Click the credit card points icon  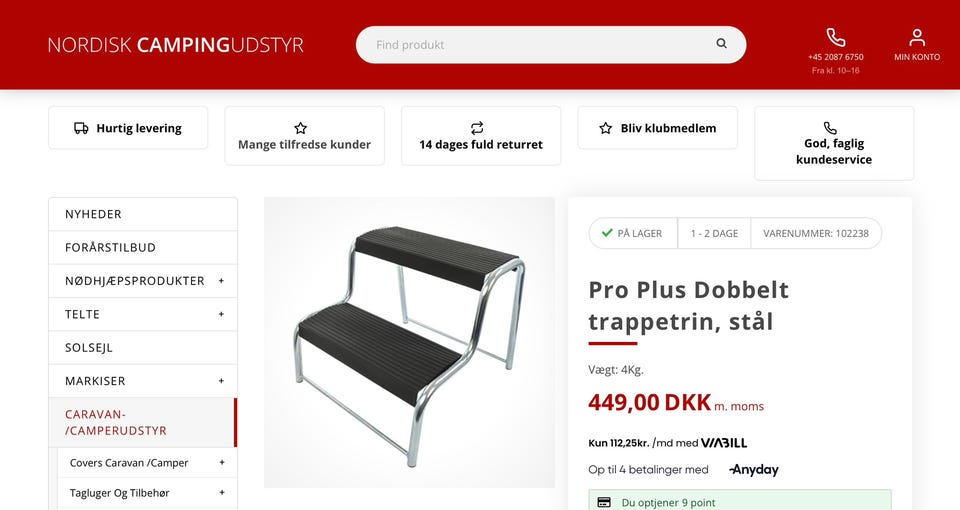[x=604, y=502]
